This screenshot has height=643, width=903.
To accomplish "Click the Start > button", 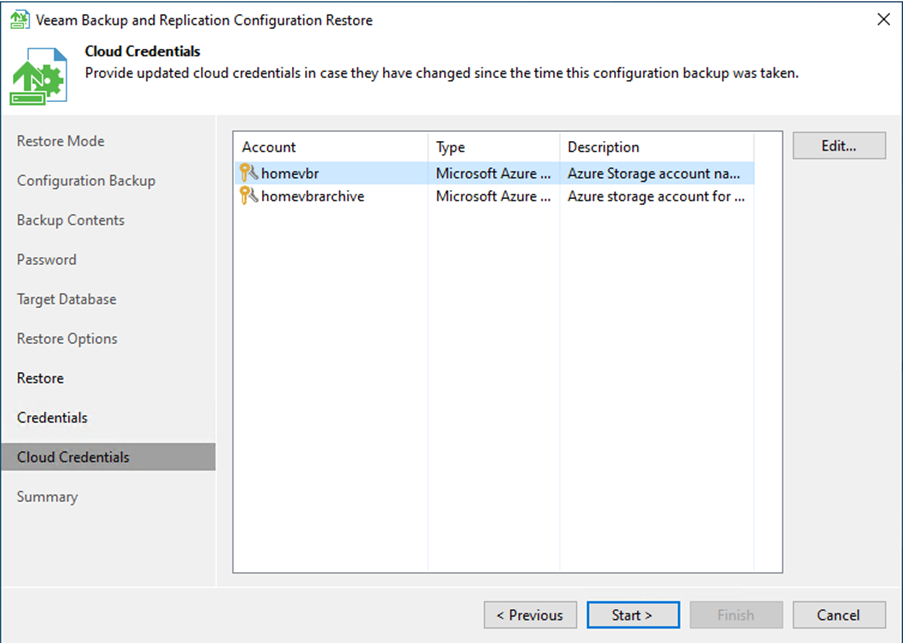I will click(633, 615).
